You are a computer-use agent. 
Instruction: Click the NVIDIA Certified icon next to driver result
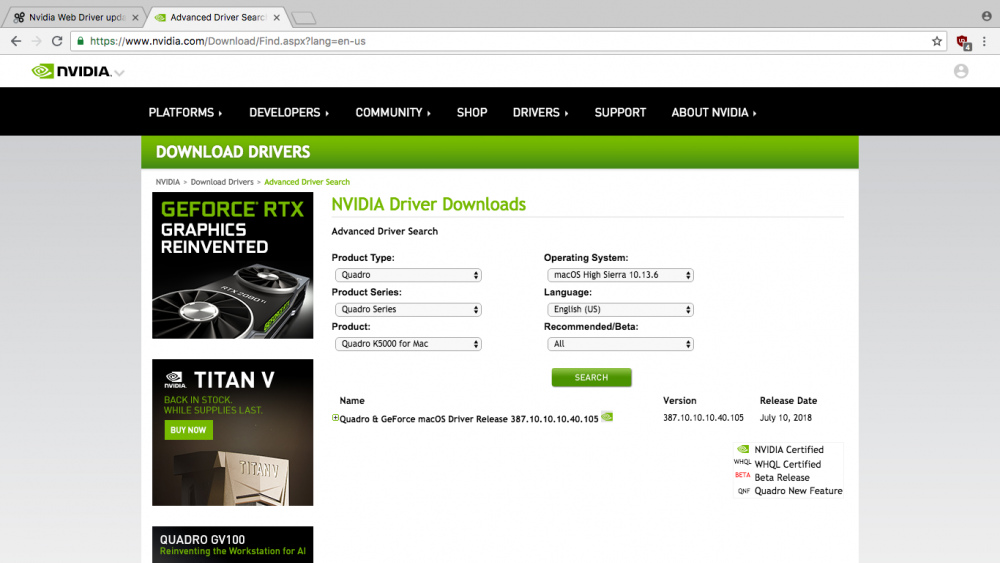(x=607, y=417)
